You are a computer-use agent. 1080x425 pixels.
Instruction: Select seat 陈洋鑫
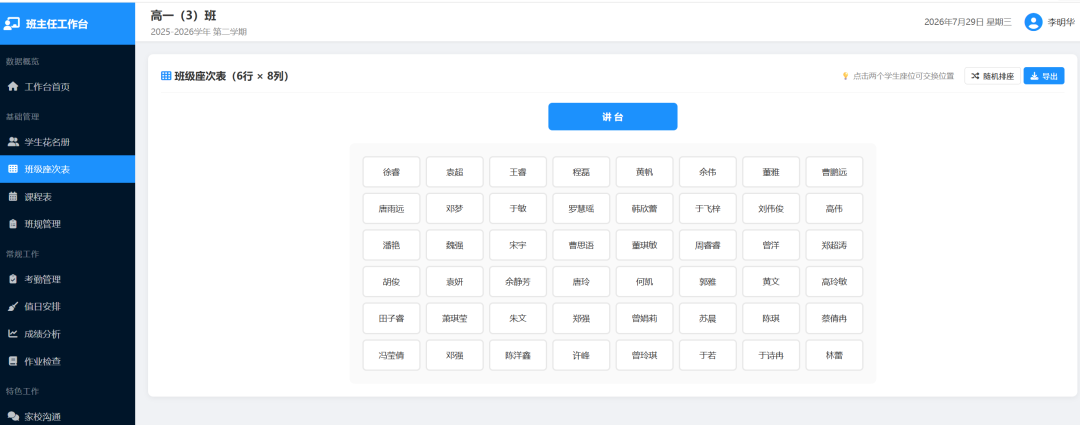[x=518, y=355]
